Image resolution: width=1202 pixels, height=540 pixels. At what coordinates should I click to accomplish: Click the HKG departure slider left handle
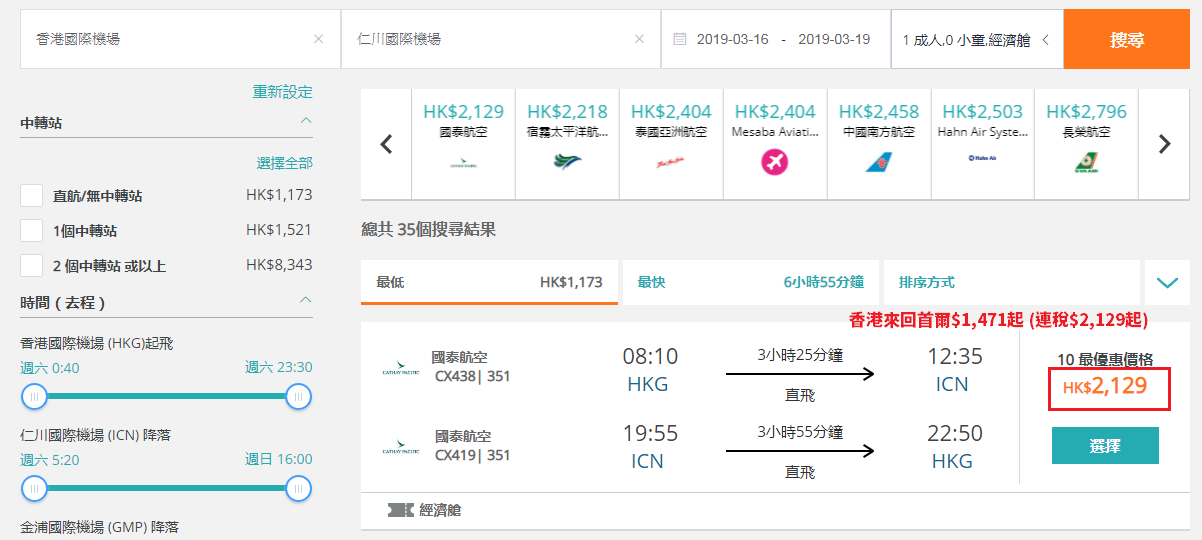(x=34, y=397)
